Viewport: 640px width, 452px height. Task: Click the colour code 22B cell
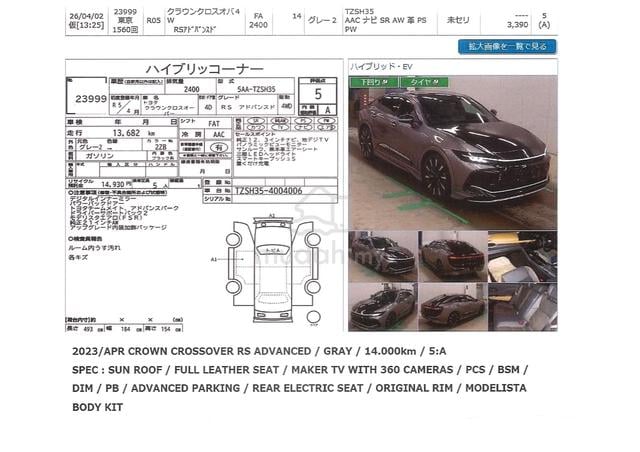[160, 147]
